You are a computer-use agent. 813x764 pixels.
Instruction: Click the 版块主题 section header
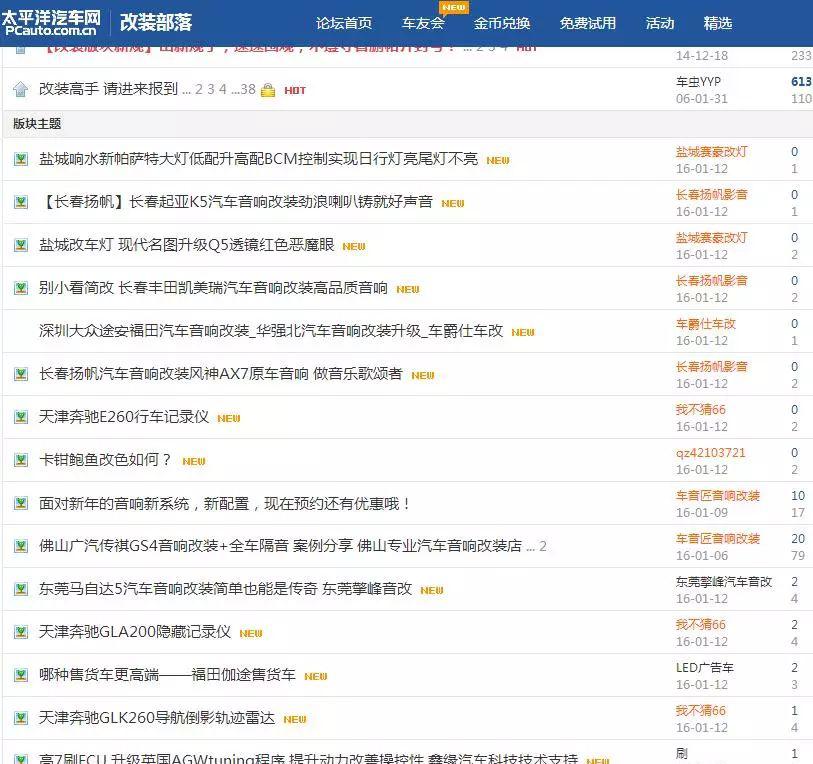point(37,123)
